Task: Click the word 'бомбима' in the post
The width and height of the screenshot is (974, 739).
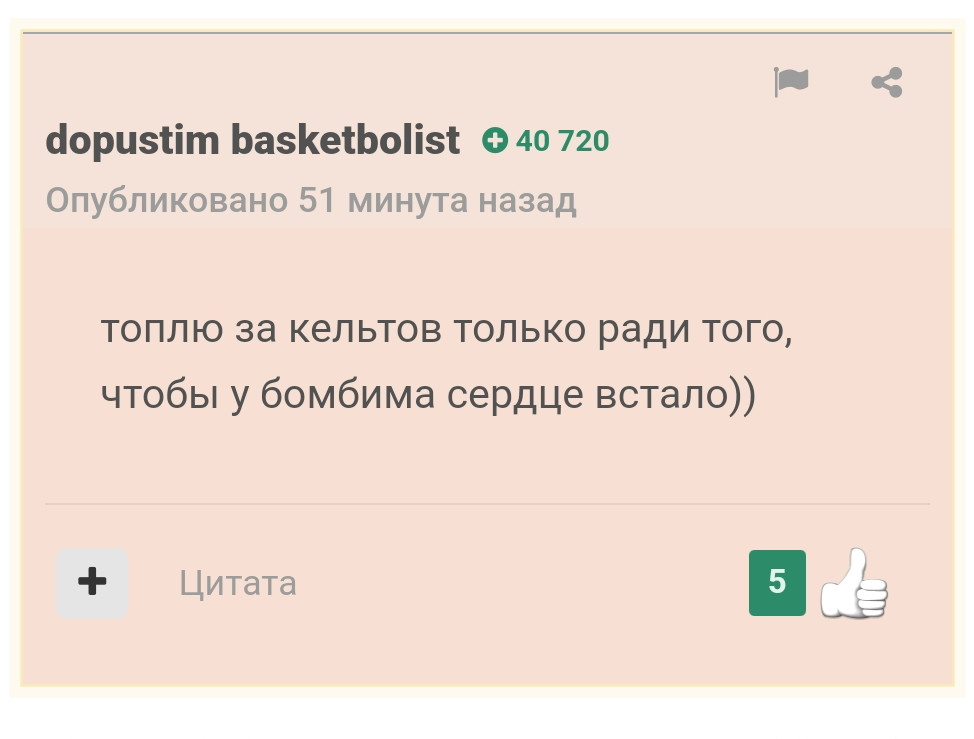Action: (347, 394)
